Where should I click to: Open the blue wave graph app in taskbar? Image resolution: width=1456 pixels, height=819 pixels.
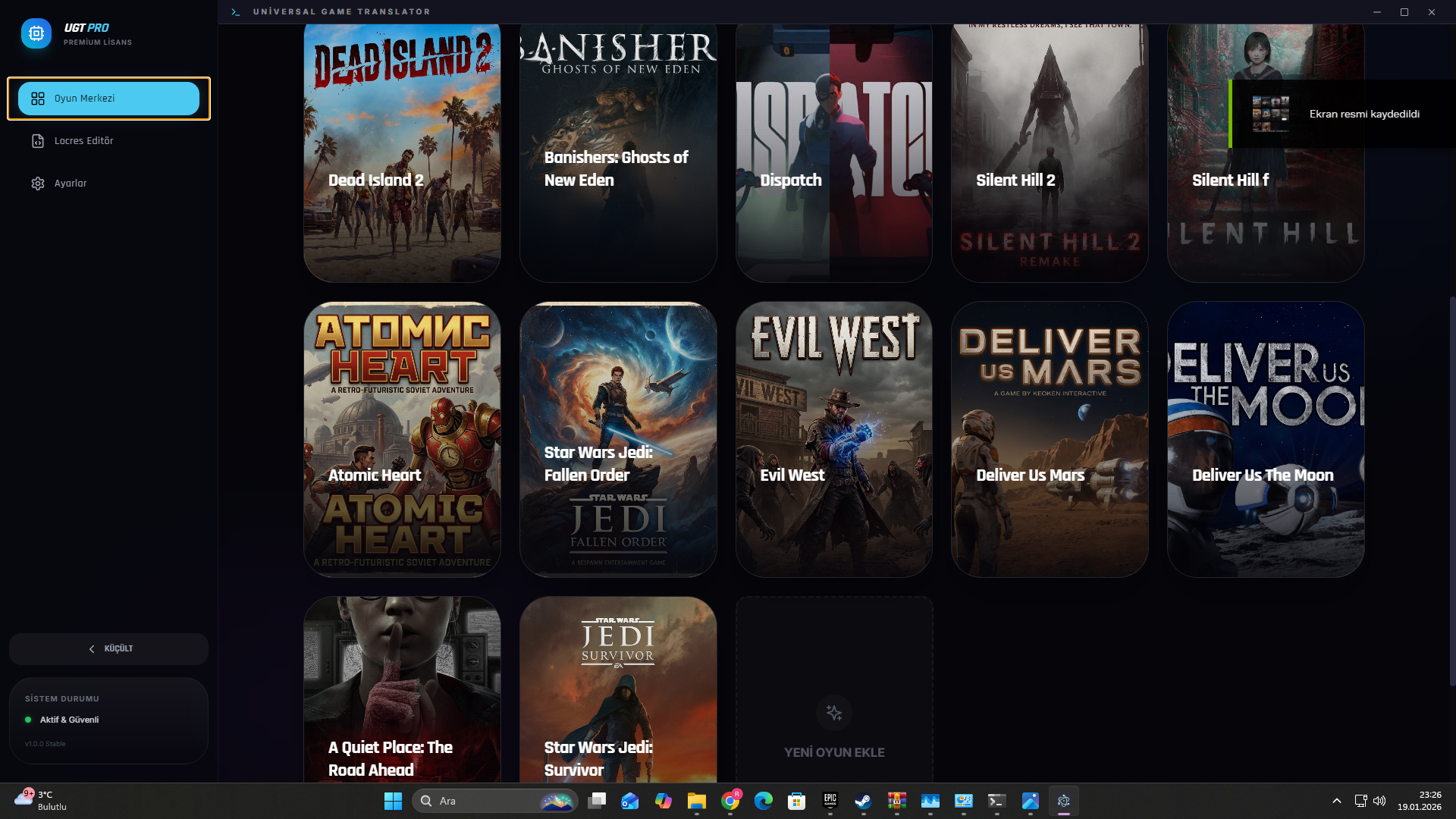pyautogui.click(x=930, y=801)
